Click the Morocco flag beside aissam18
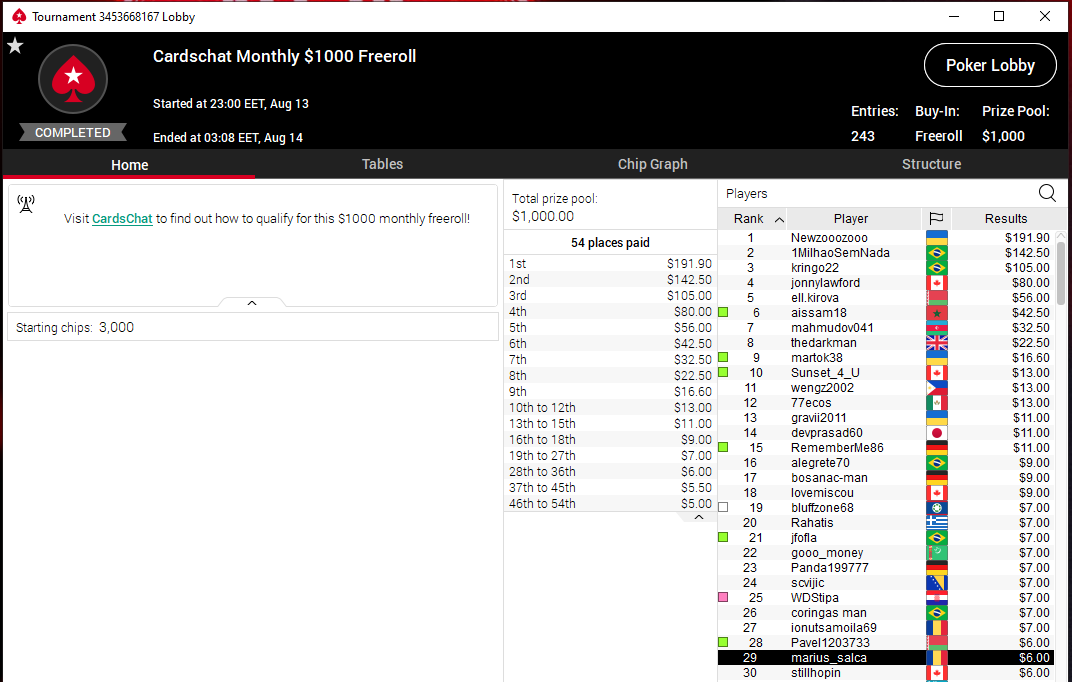The image size is (1072, 682). pos(937,313)
